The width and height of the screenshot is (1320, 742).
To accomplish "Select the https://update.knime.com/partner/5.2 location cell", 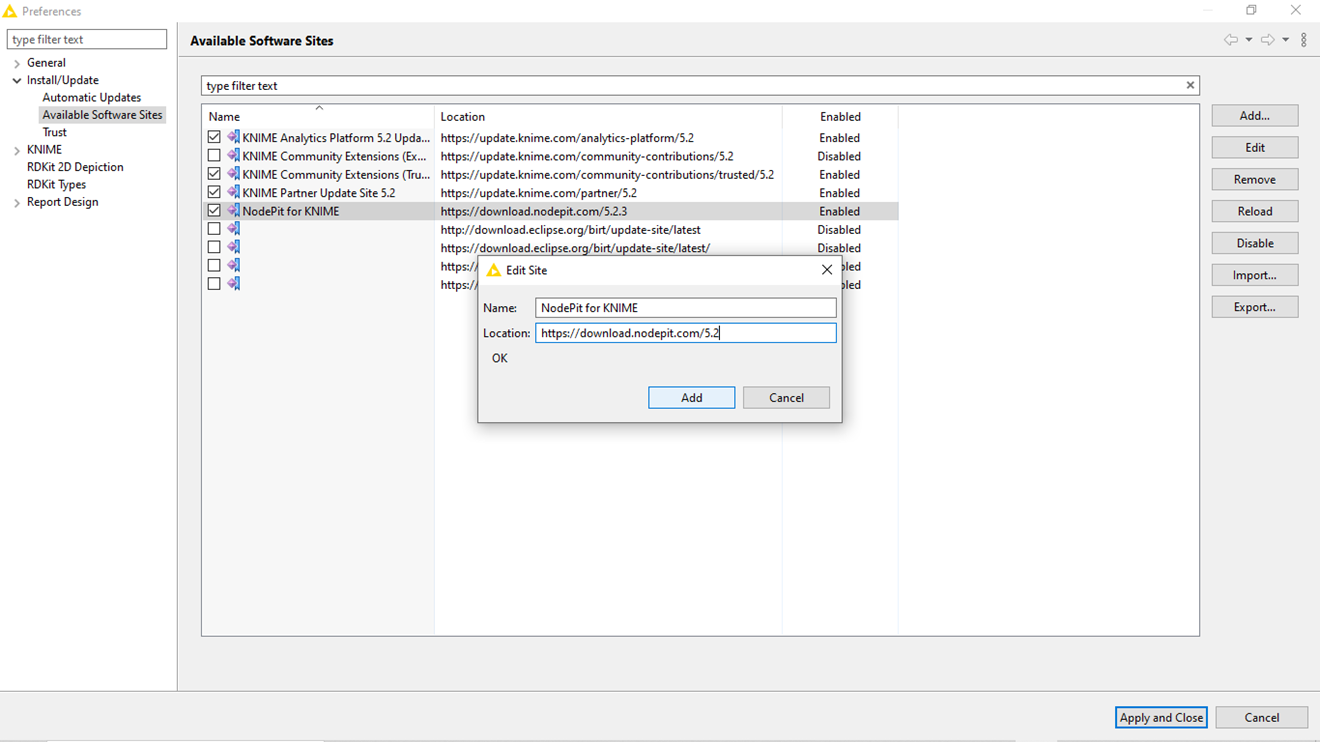I will click(538, 192).
